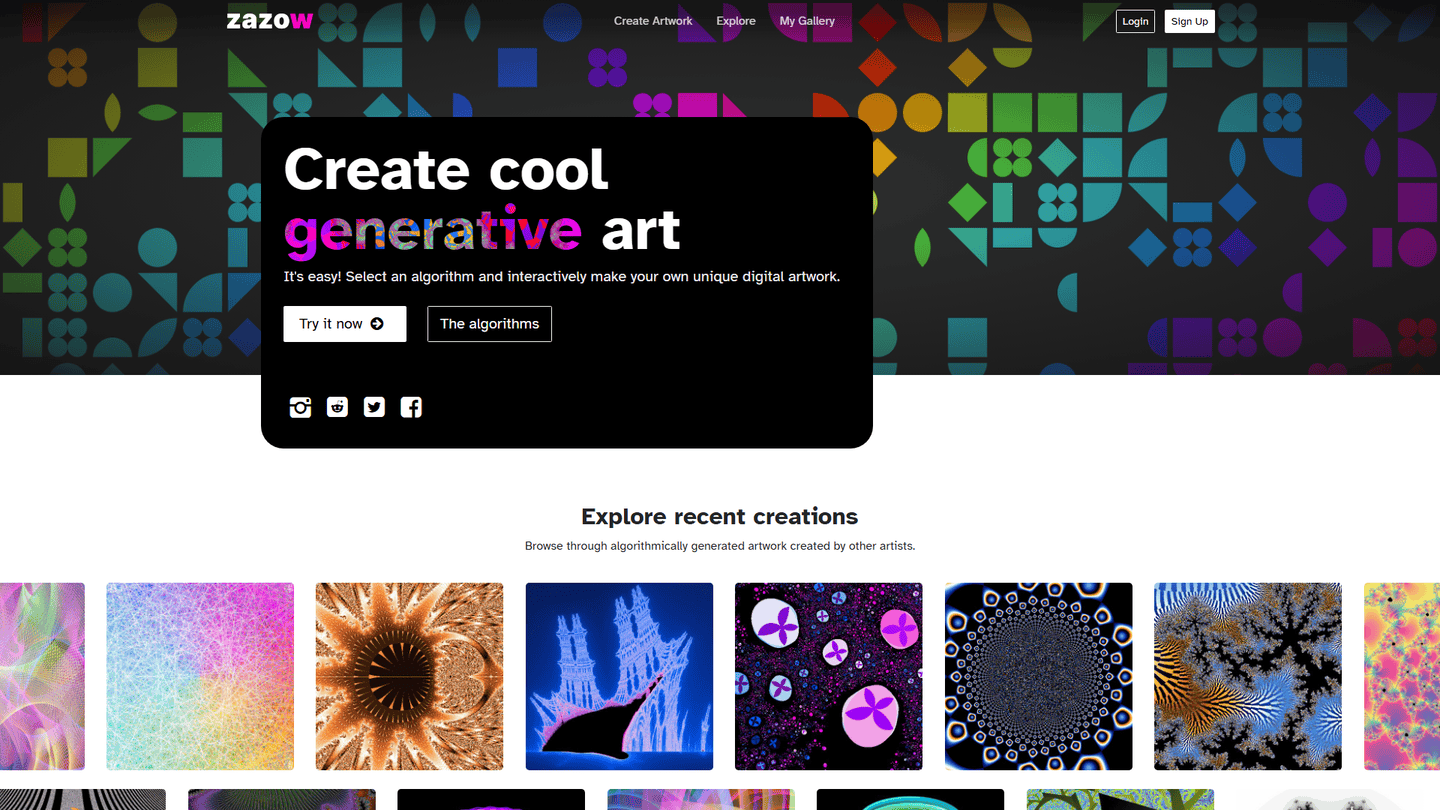Open the pastel rainbow line-web artwork
This screenshot has width=1440, height=810.
[x=200, y=676]
